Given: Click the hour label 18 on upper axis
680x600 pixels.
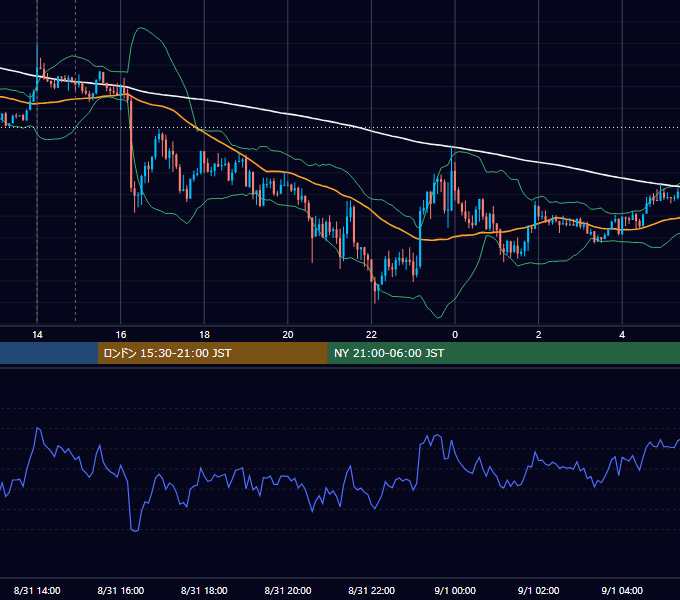Looking at the screenshot, I should [x=204, y=335].
